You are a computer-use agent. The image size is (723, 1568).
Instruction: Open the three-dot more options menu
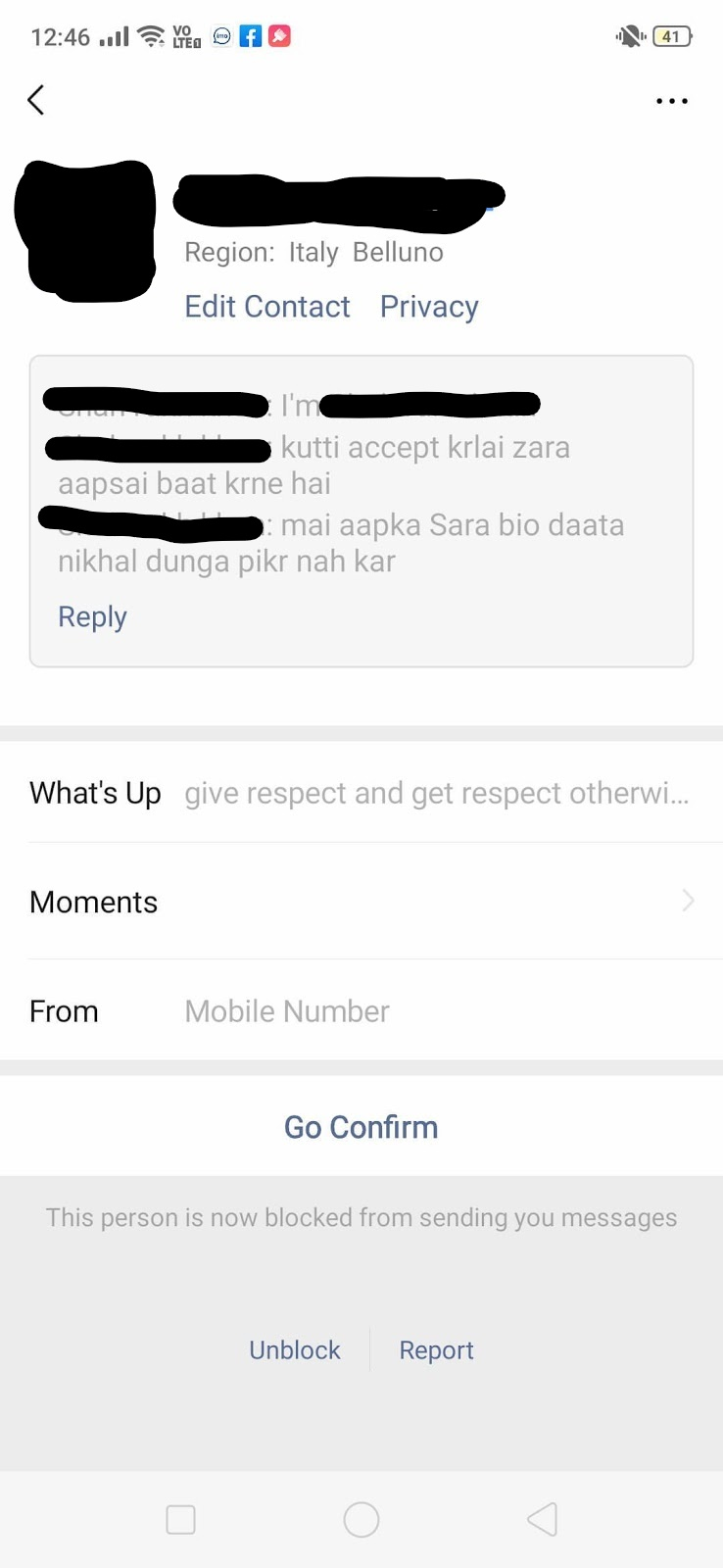pos(671,101)
